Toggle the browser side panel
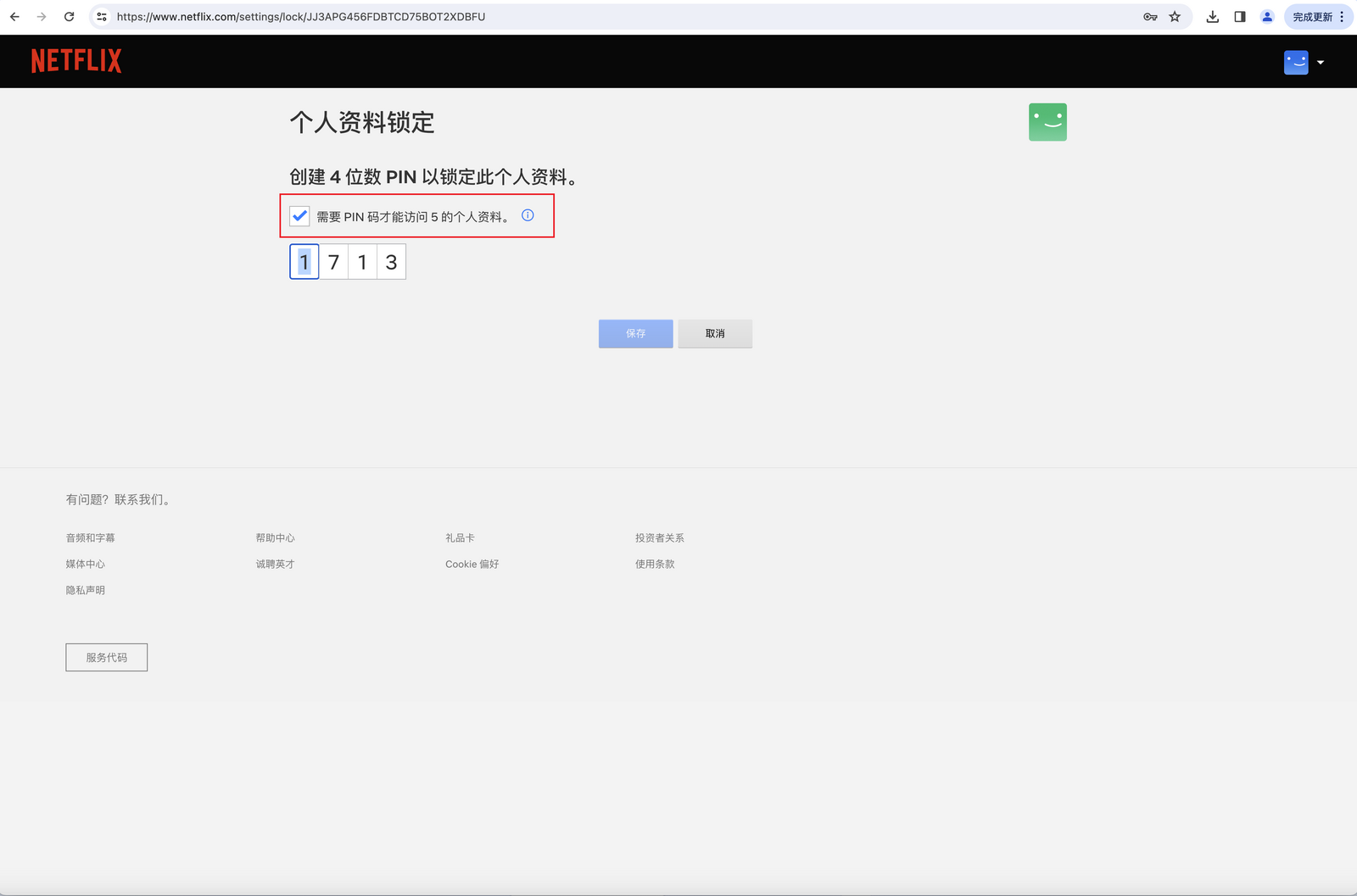1357x896 pixels. click(x=1240, y=16)
